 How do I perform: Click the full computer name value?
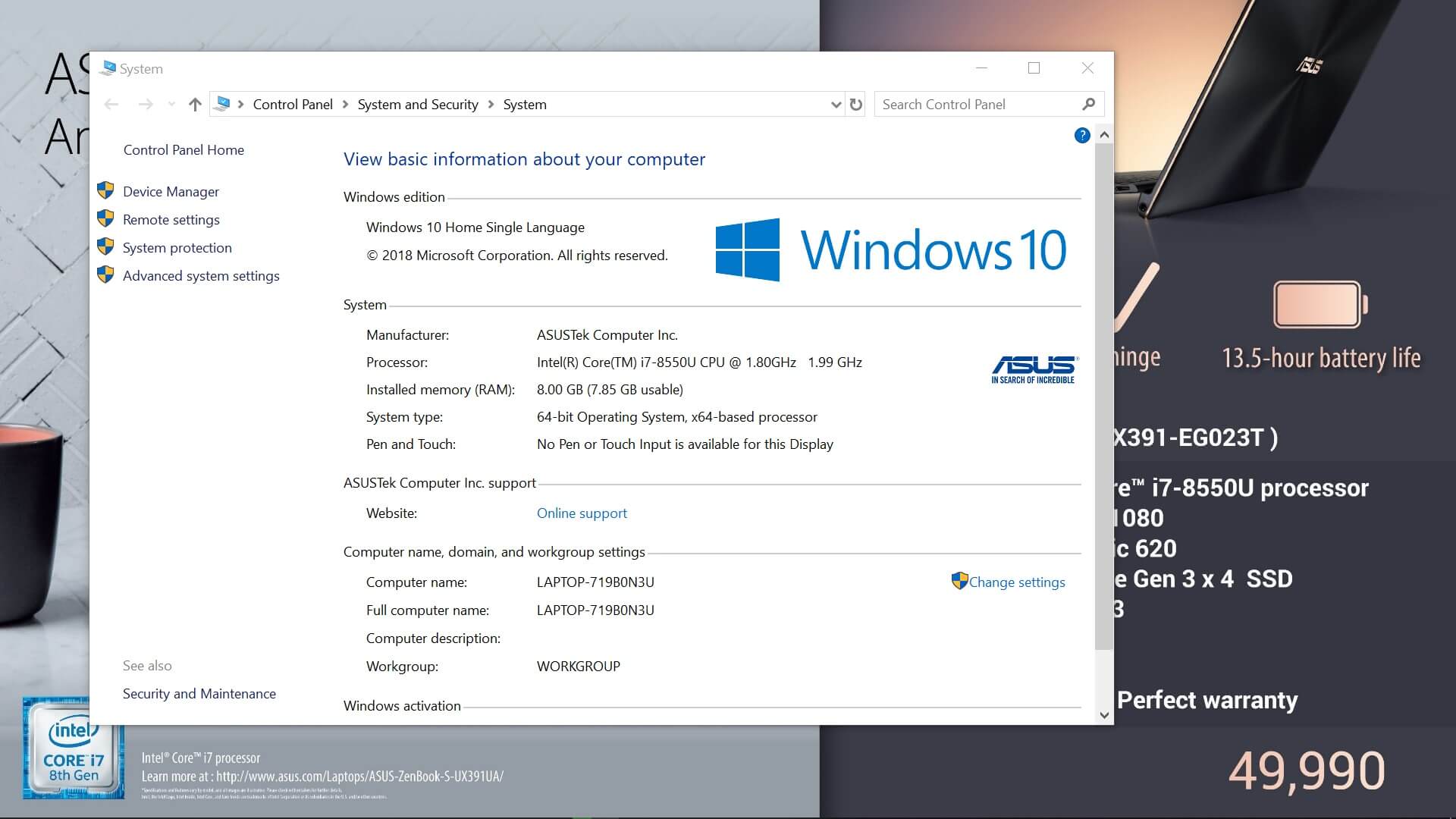pos(595,610)
